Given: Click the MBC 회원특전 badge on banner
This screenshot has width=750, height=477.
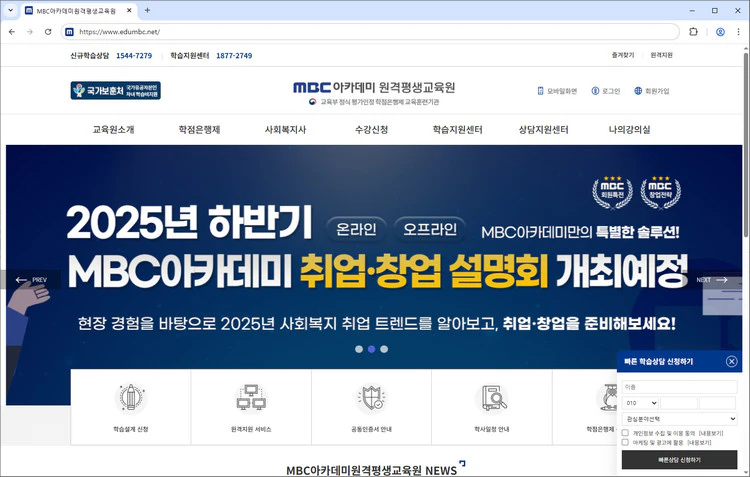Looking at the screenshot, I should click(x=612, y=192).
